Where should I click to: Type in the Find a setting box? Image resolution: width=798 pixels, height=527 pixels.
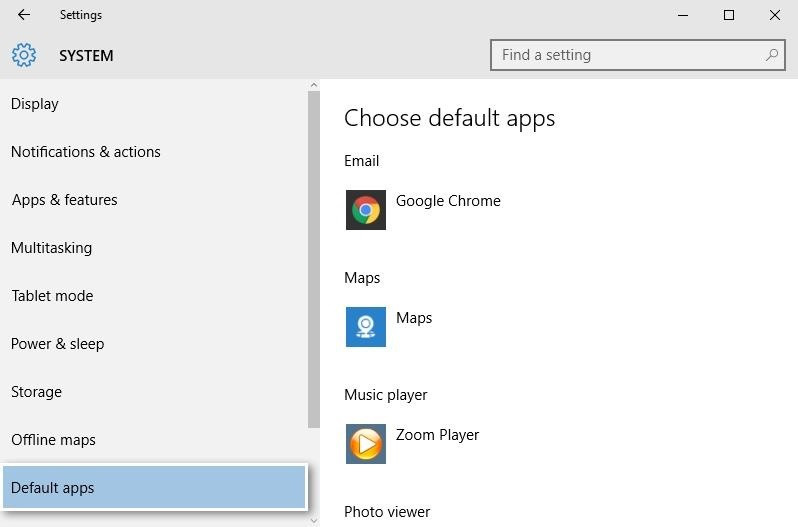(625, 55)
